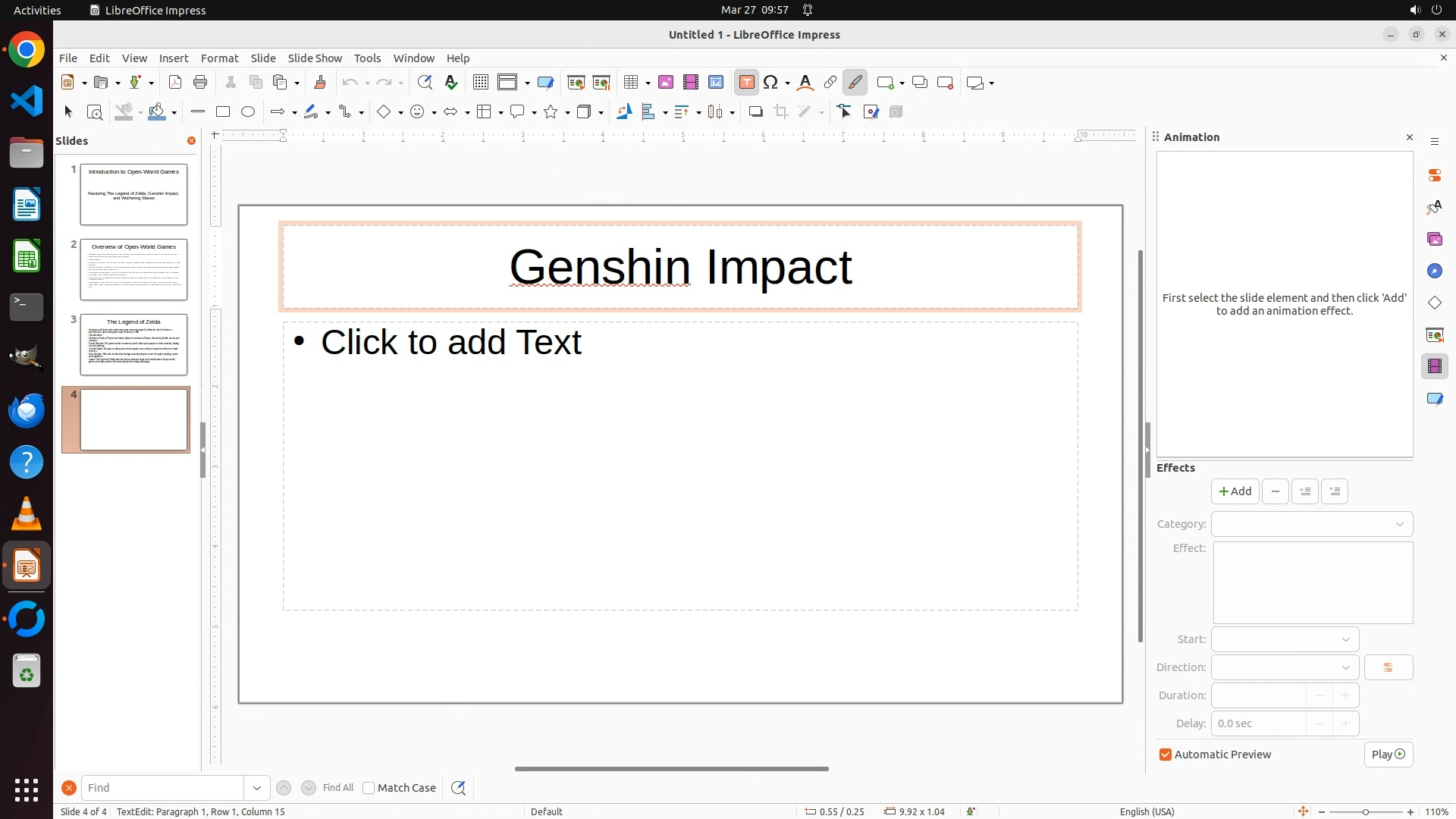Select the Ellipse shape tool
The width and height of the screenshot is (1456, 819).
click(248, 112)
